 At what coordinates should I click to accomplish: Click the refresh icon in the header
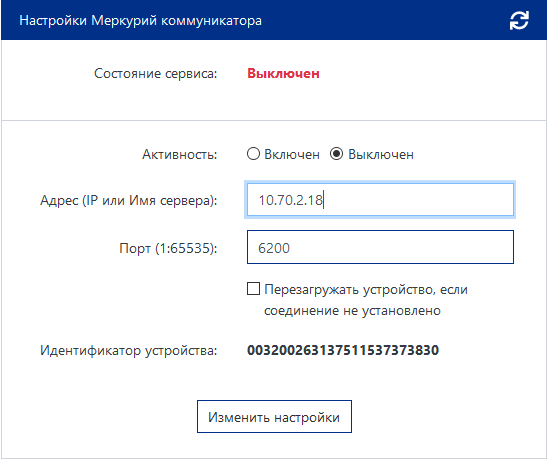pyautogui.click(x=519, y=21)
